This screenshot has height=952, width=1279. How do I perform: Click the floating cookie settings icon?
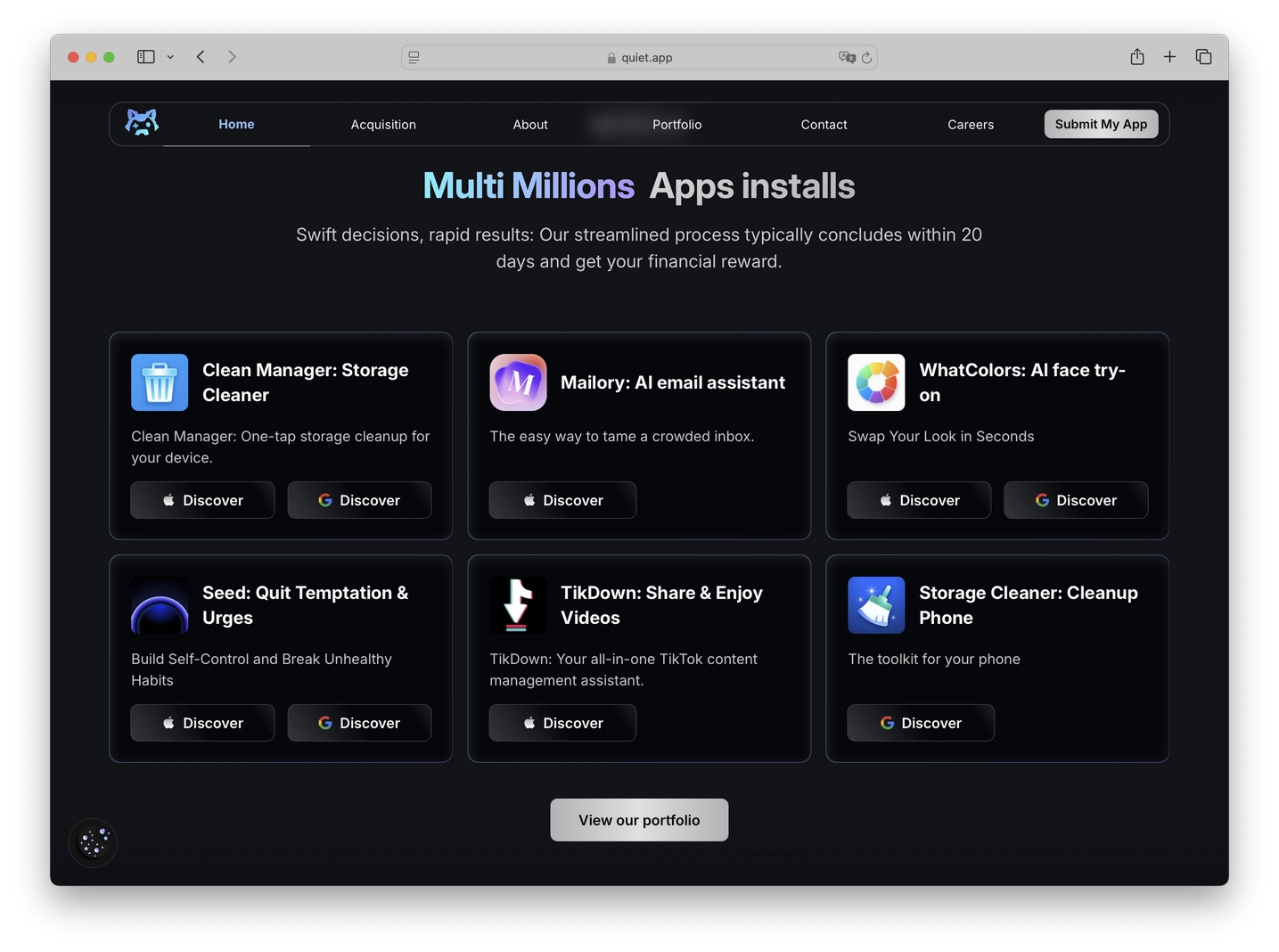click(93, 842)
